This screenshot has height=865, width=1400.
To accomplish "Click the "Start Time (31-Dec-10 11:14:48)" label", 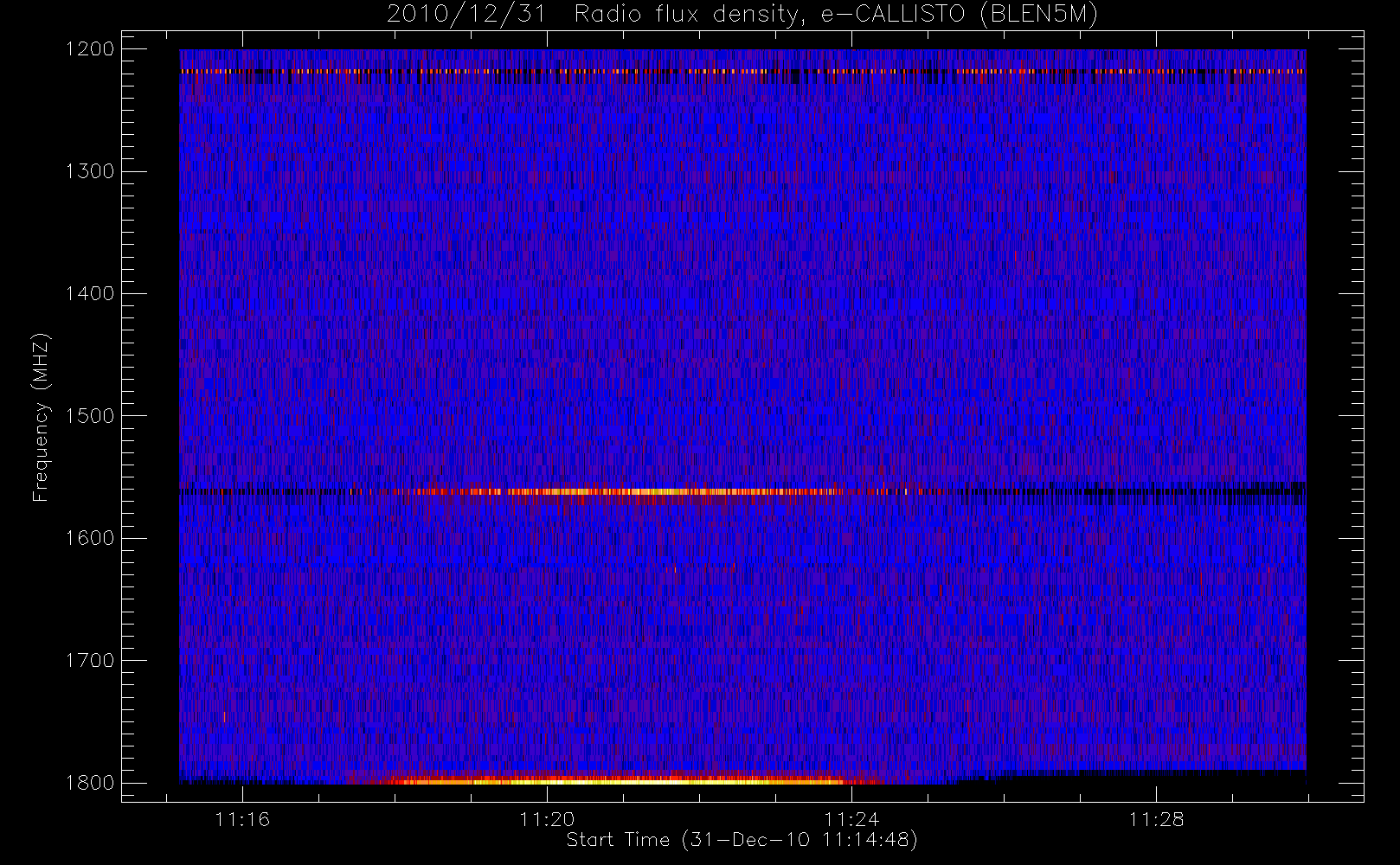I will point(742,840).
